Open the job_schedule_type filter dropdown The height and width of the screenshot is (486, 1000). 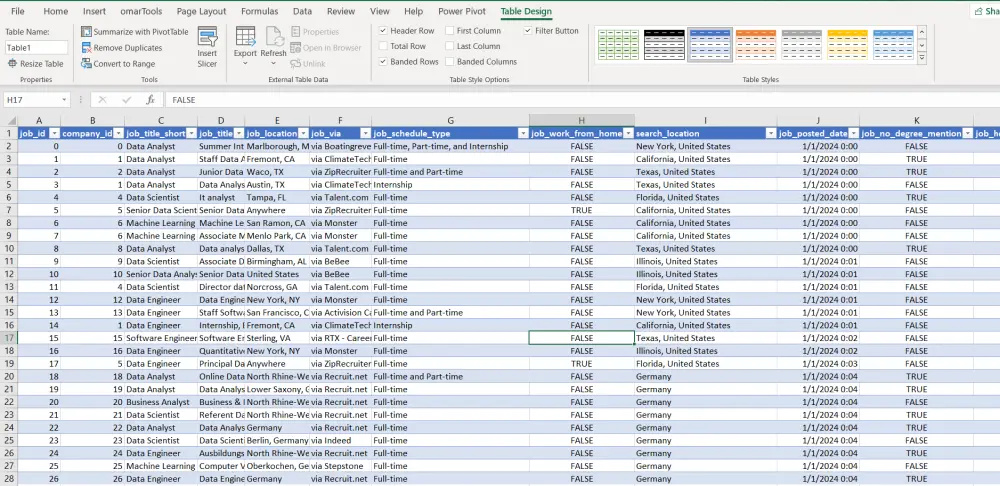coord(523,133)
